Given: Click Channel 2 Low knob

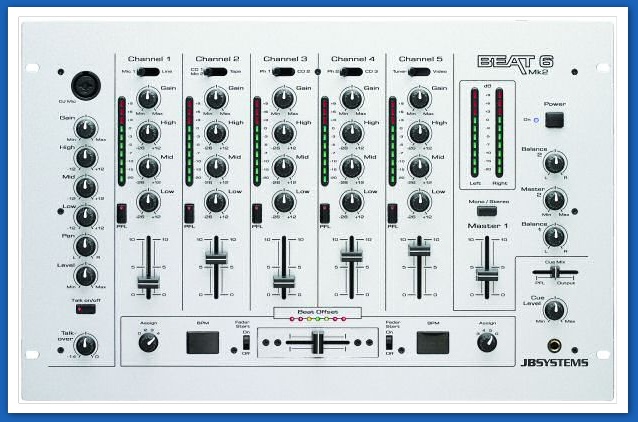Looking at the screenshot, I should [216, 201].
